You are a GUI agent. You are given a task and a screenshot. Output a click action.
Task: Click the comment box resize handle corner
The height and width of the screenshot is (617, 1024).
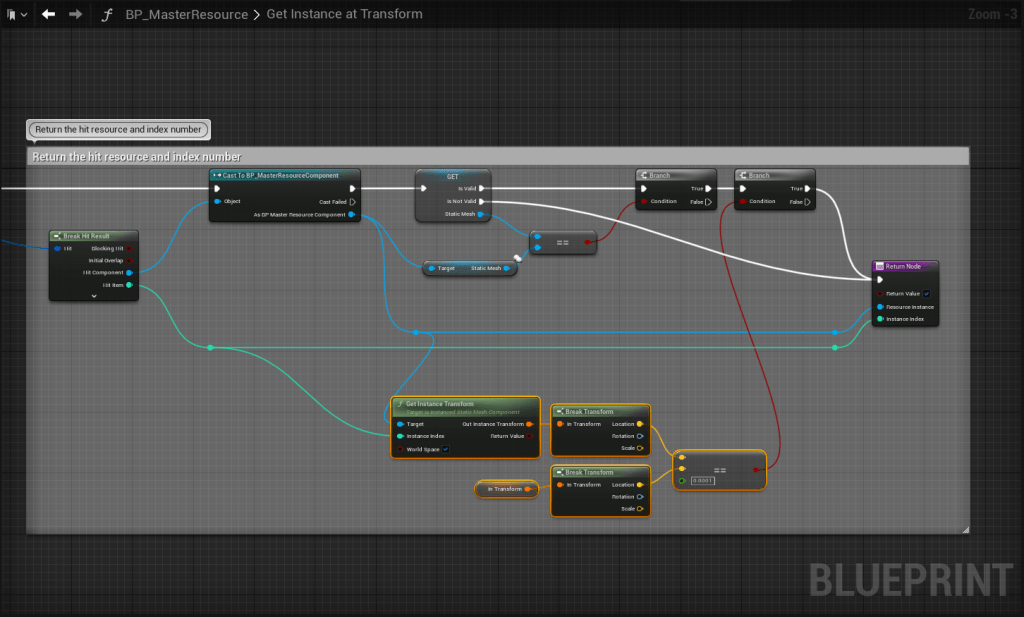pyautogui.click(x=965, y=529)
